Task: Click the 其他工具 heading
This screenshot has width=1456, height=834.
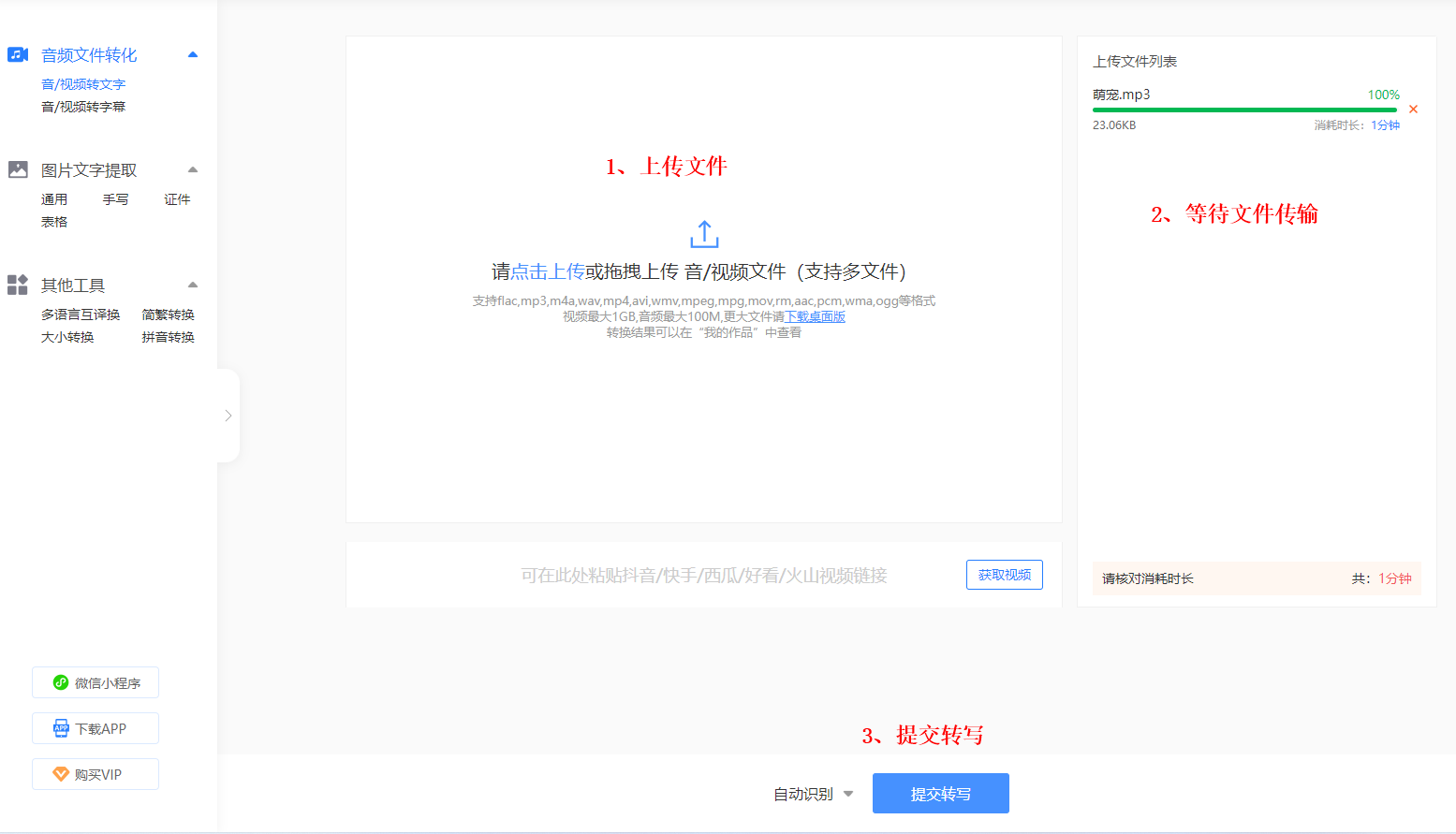Action: point(73,285)
